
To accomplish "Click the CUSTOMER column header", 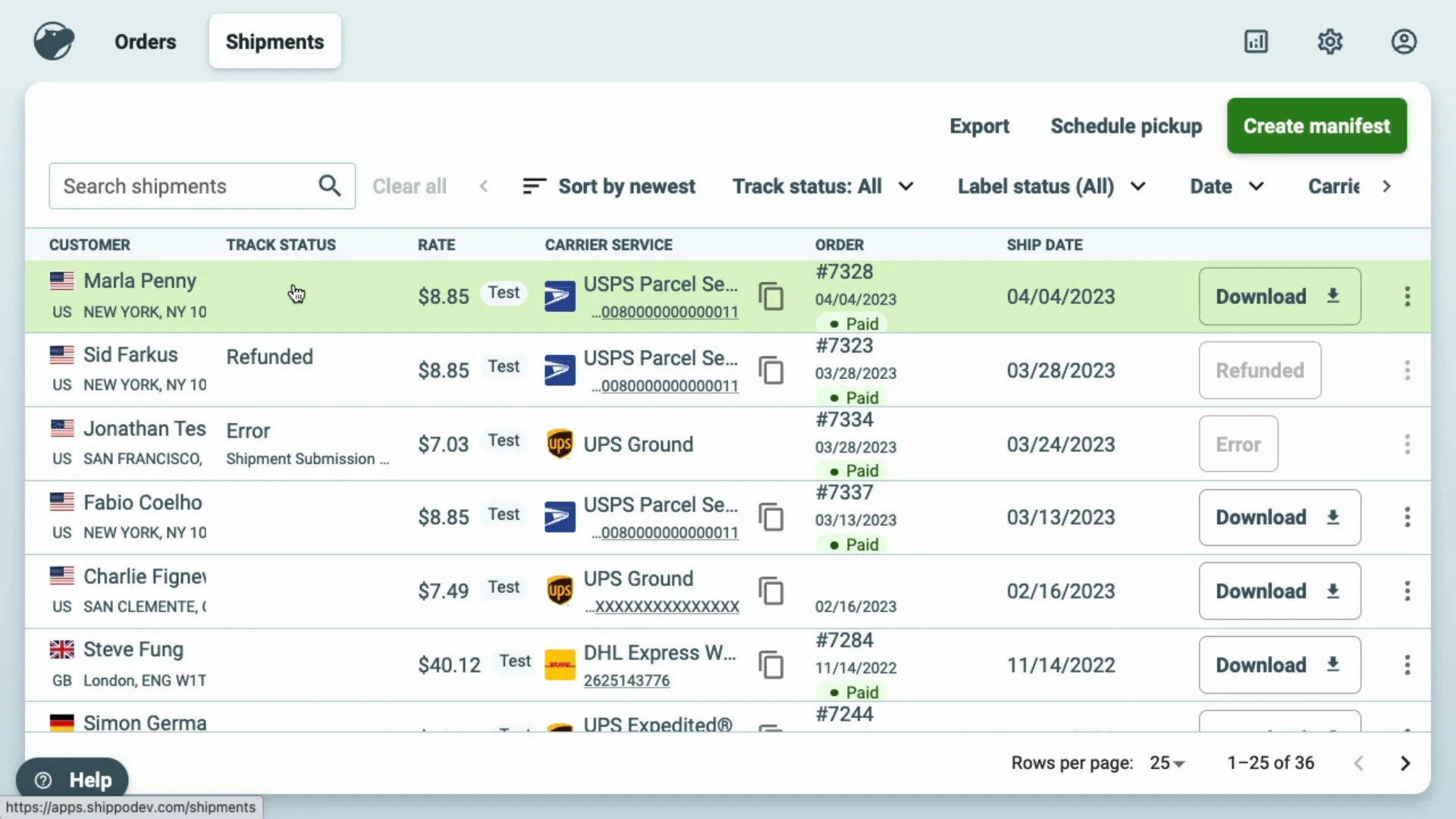I will (x=89, y=245).
